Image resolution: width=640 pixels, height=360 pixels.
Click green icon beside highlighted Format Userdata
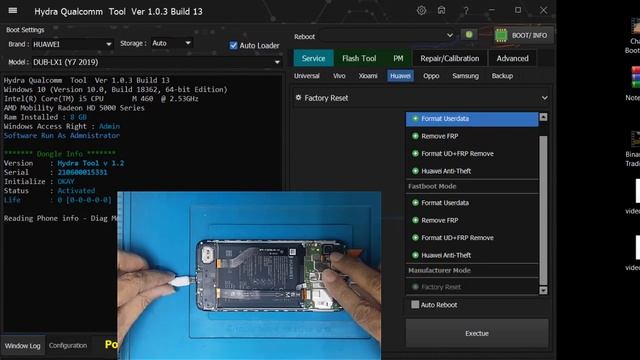[x=415, y=119]
